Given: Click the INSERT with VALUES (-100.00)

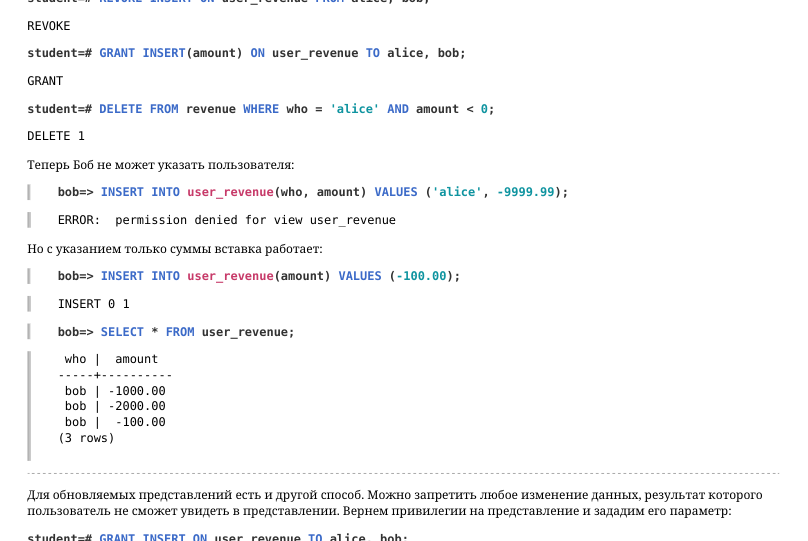Looking at the screenshot, I should (x=259, y=276).
